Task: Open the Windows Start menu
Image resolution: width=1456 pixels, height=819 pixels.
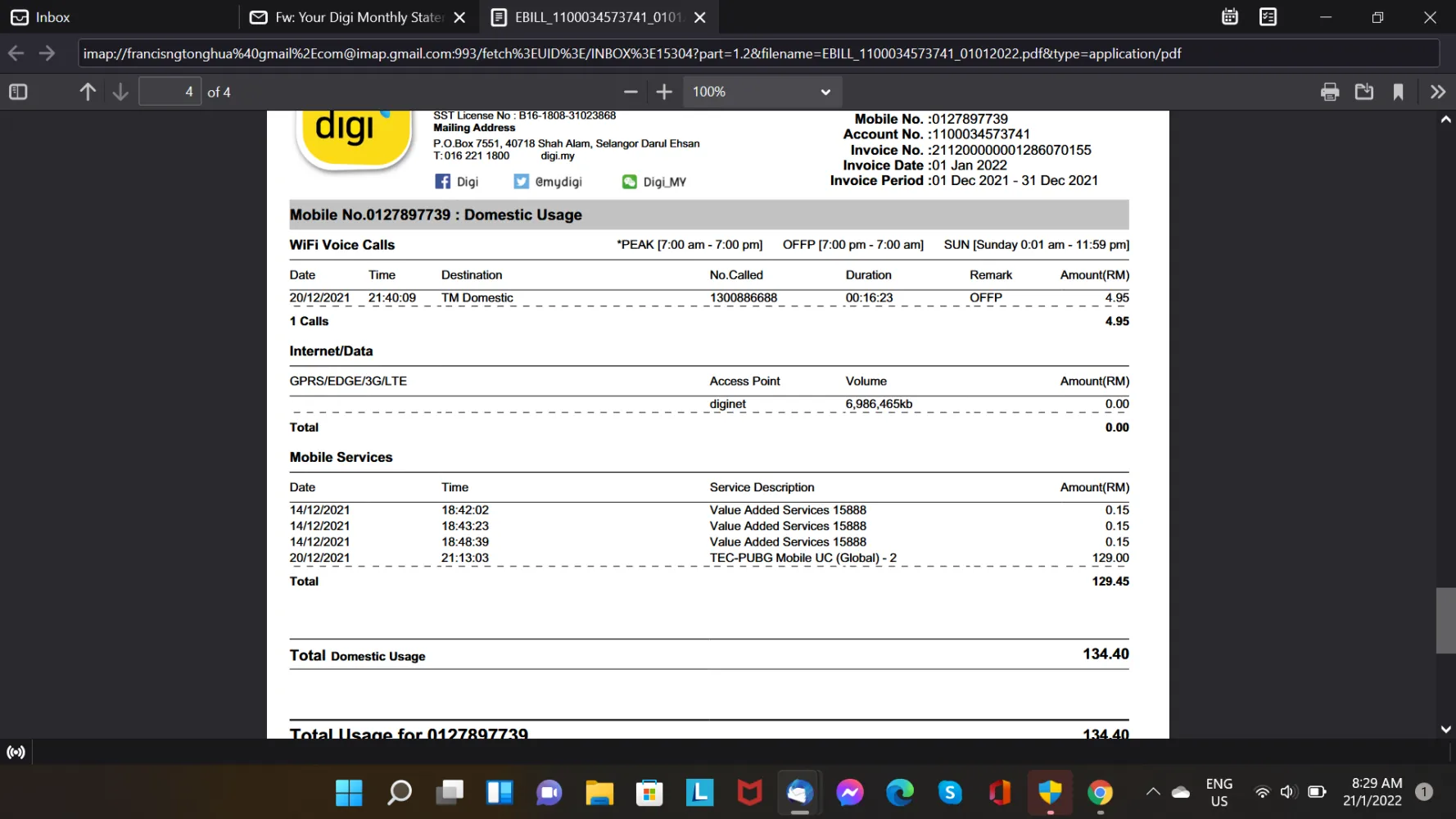Action: (x=349, y=792)
